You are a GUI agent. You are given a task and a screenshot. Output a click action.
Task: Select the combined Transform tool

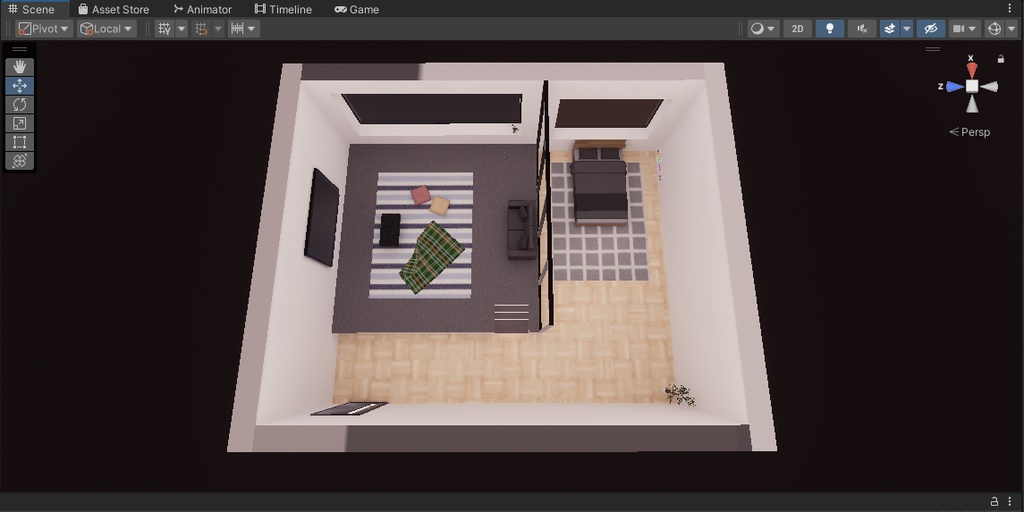click(x=20, y=161)
